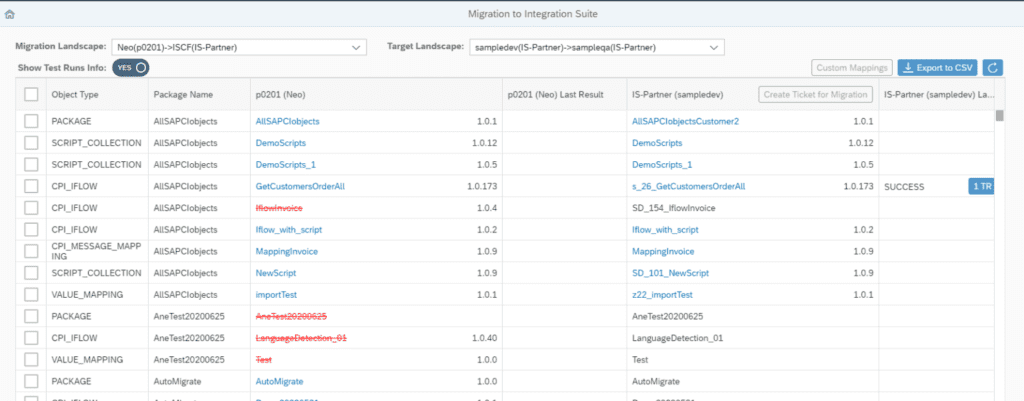Check the DemoScripts_1 row checkbox

click(x=31, y=165)
